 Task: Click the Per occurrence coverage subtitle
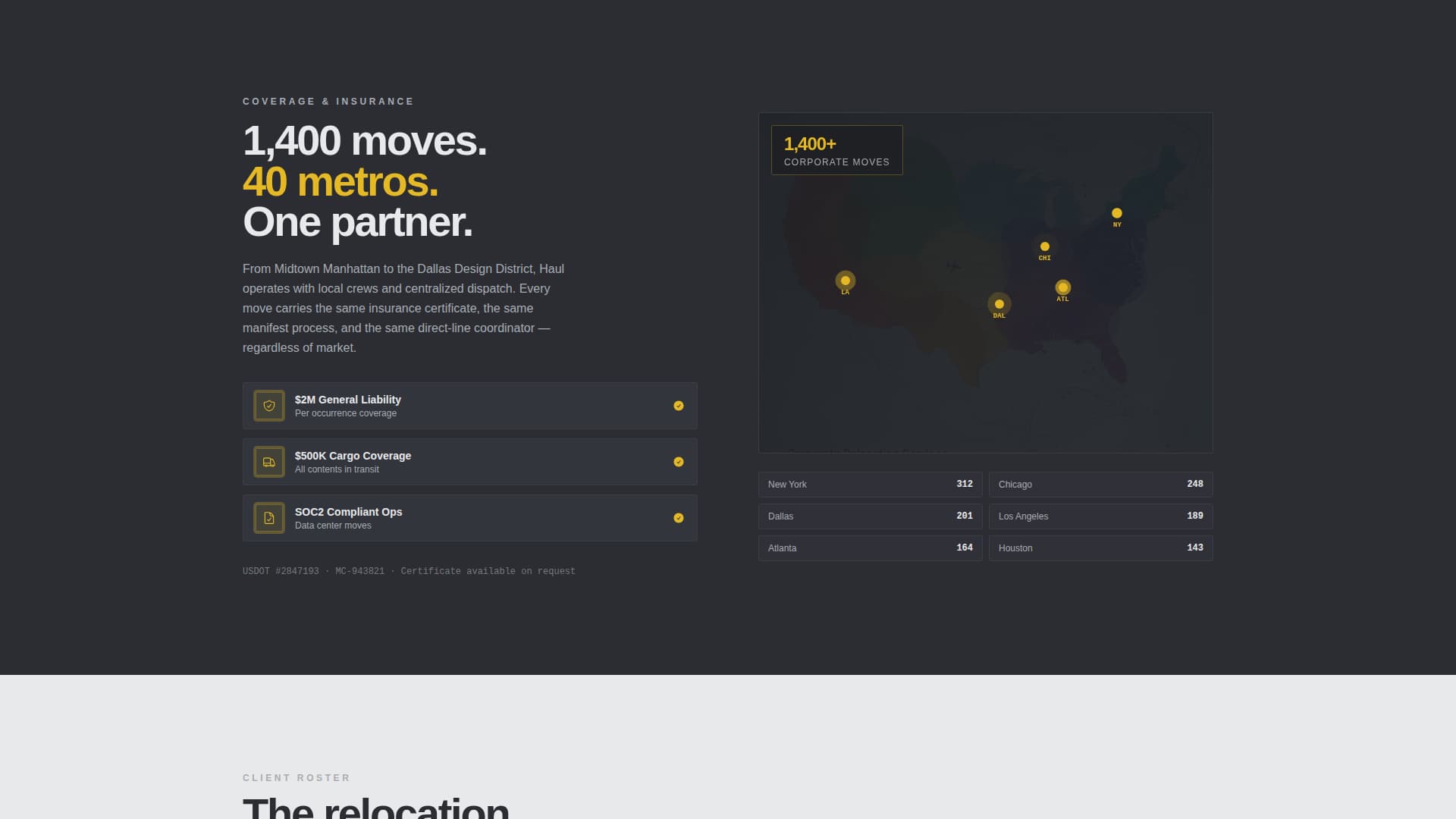tap(346, 413)
